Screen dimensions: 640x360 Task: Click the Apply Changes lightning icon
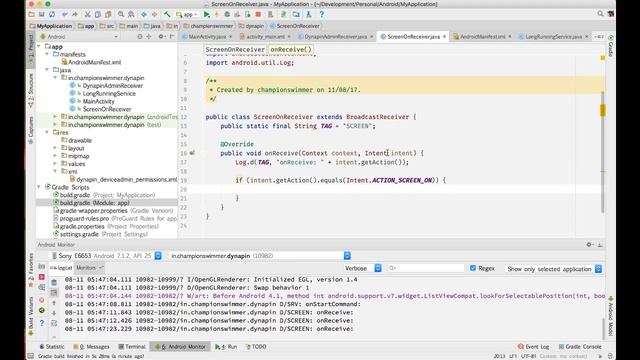point(217,14)
